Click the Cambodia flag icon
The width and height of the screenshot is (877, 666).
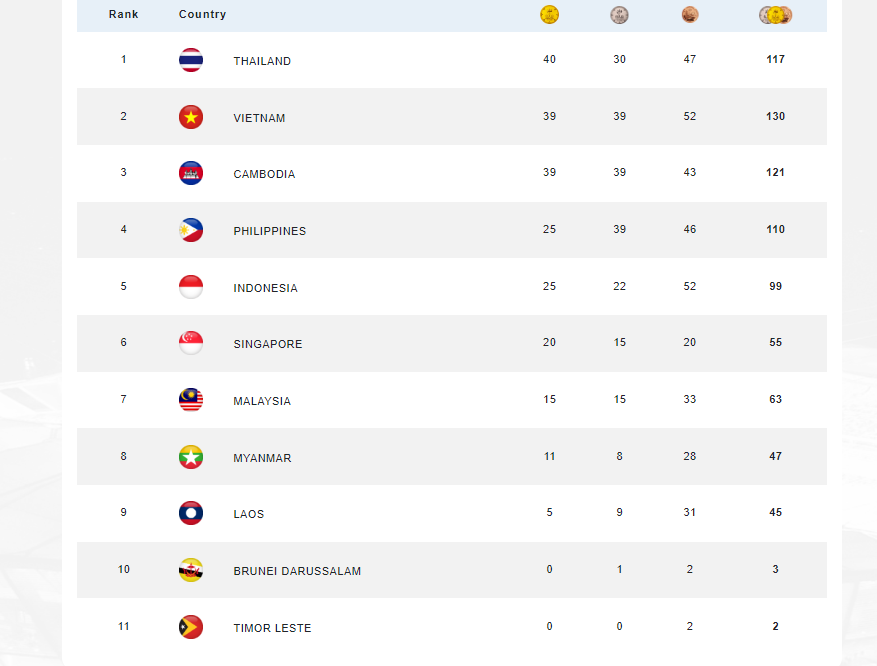[191, 173]
